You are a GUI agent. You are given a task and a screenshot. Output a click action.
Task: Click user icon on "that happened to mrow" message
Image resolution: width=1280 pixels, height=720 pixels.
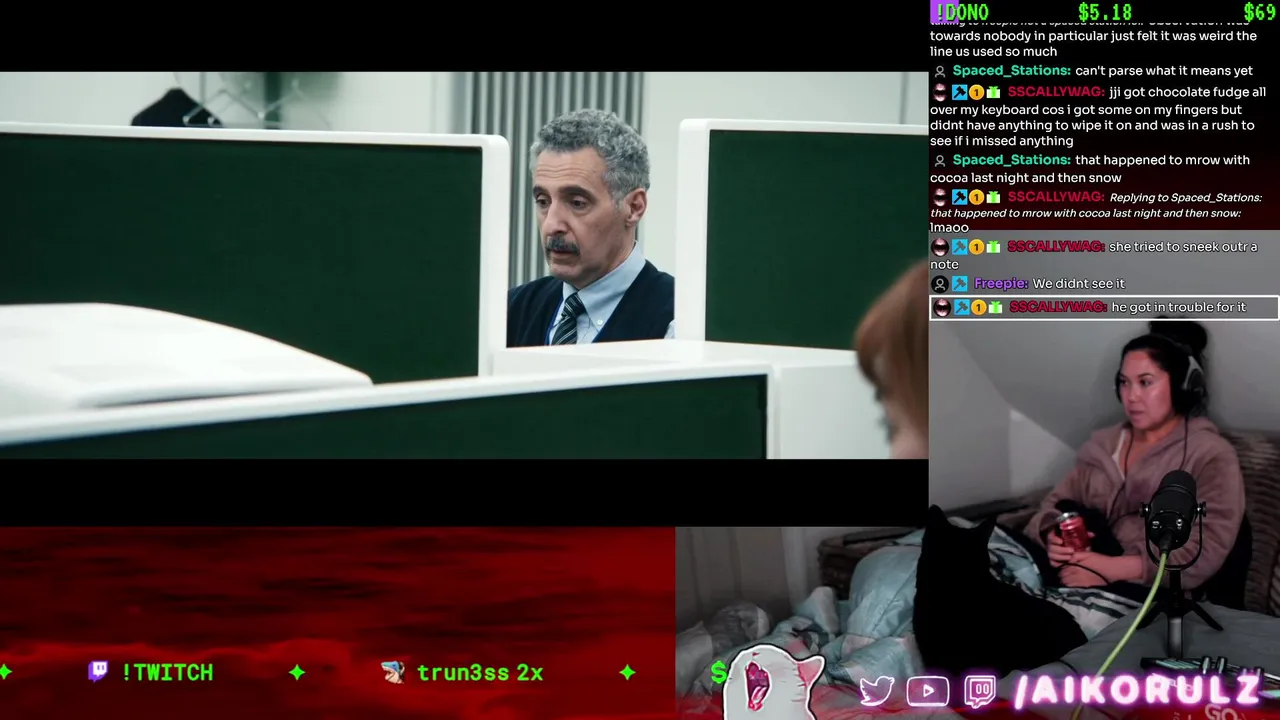940,160
